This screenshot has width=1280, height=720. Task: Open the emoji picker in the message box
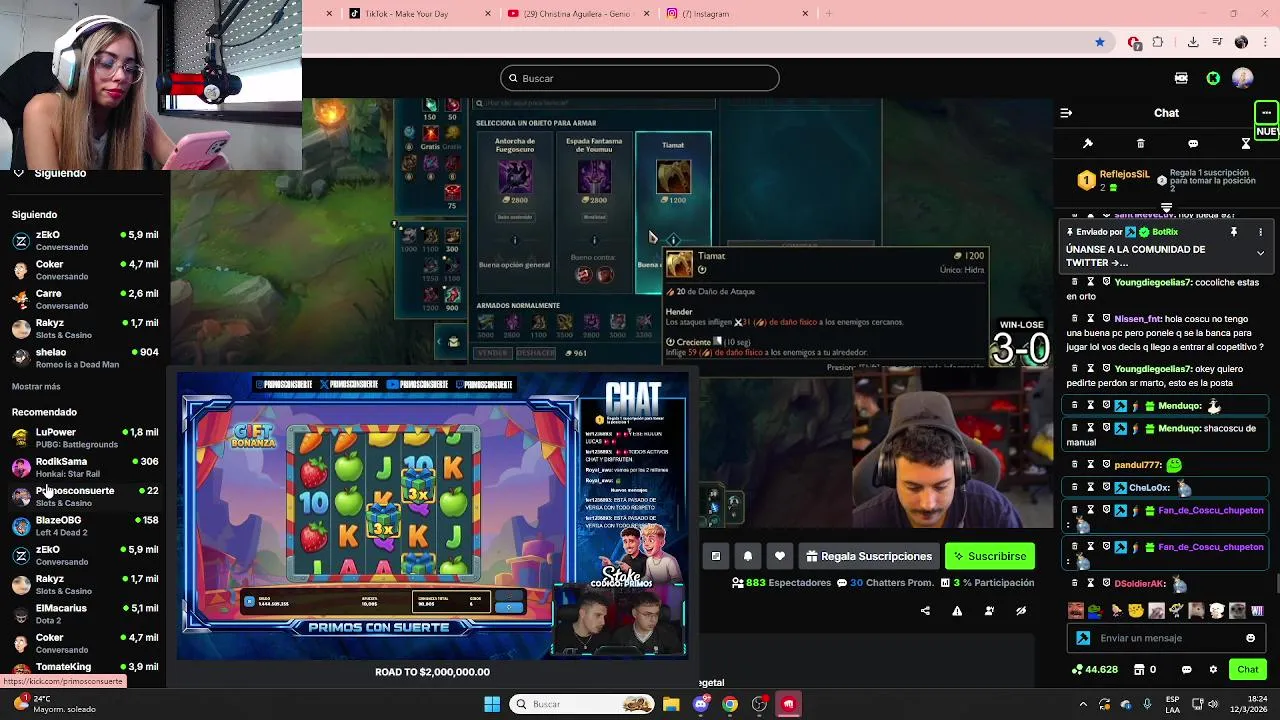(1250, 638)
